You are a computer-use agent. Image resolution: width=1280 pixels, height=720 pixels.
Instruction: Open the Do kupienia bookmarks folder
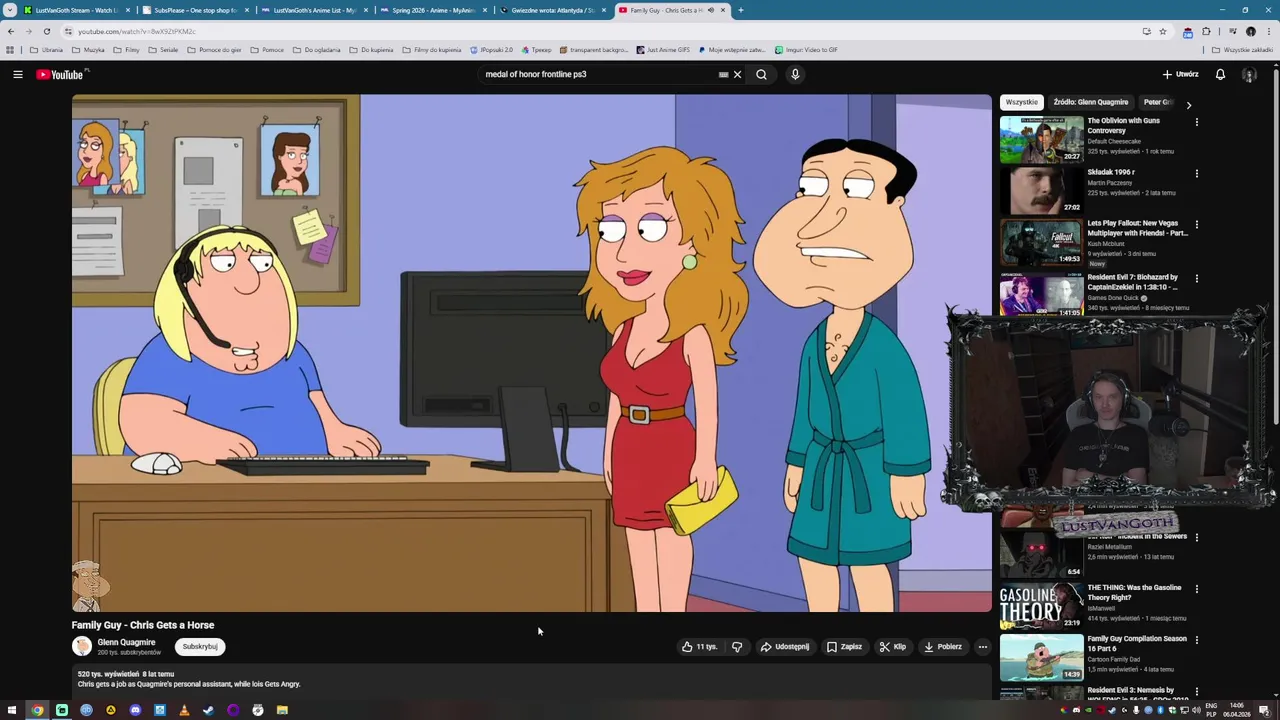pyautogui.click(x=371, y=49)
